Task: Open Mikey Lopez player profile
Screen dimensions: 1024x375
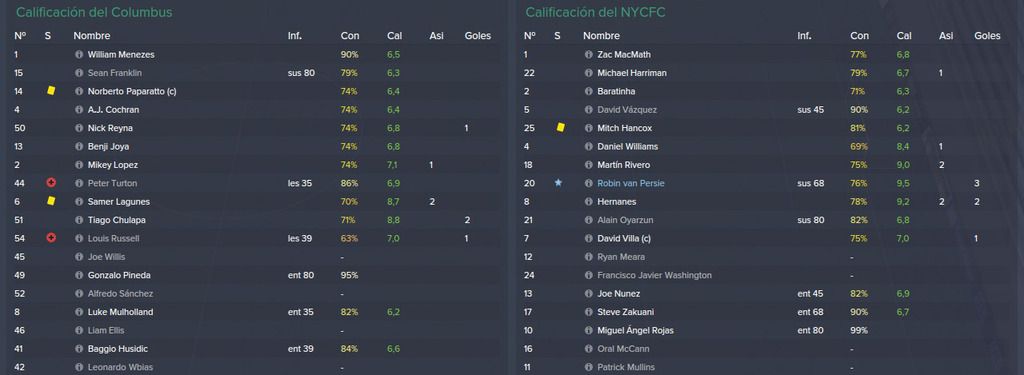Action: [x=112, y=165]
